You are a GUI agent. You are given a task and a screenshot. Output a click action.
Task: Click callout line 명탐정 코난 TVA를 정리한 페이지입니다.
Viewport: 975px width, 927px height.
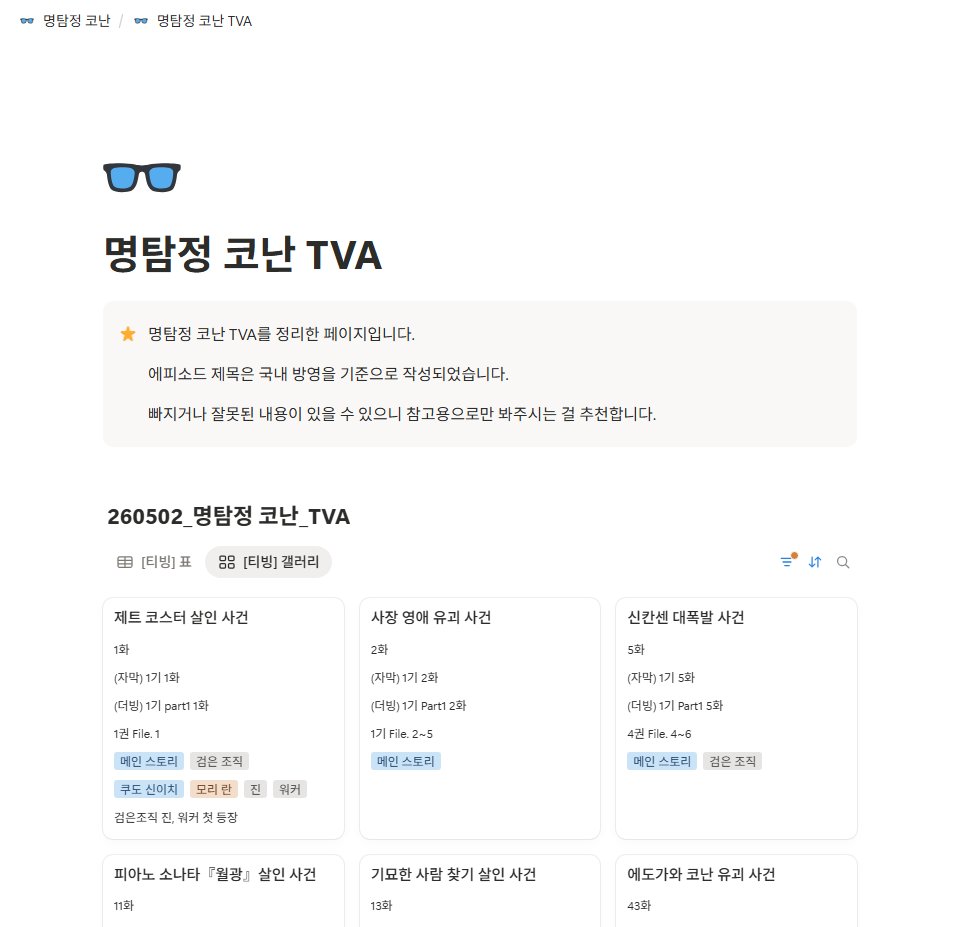(x=281, y=334)
